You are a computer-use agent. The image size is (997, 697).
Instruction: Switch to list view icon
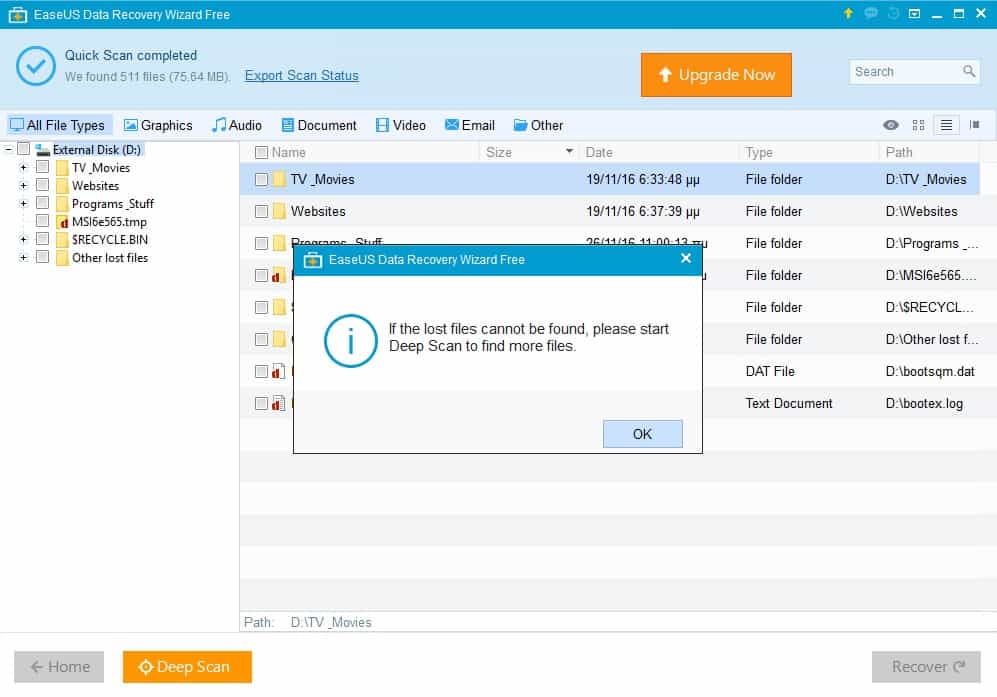pos(946,125)
